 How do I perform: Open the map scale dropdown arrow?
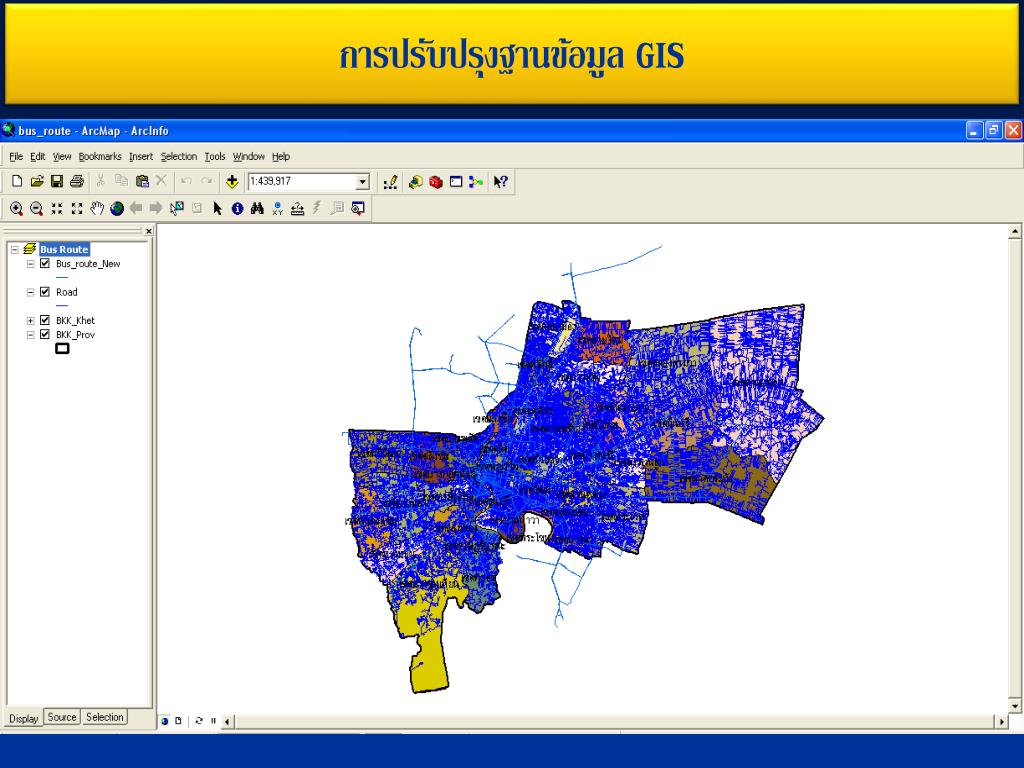pos(363,182)
